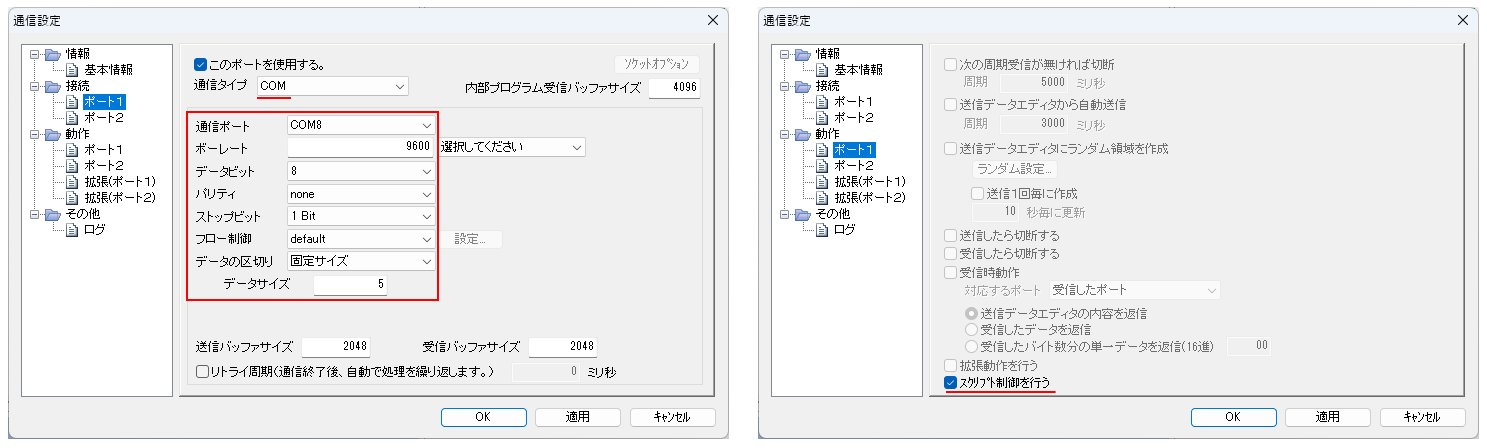
Task: Click the 送信バッファサイズ field
Action: (336, 347)
